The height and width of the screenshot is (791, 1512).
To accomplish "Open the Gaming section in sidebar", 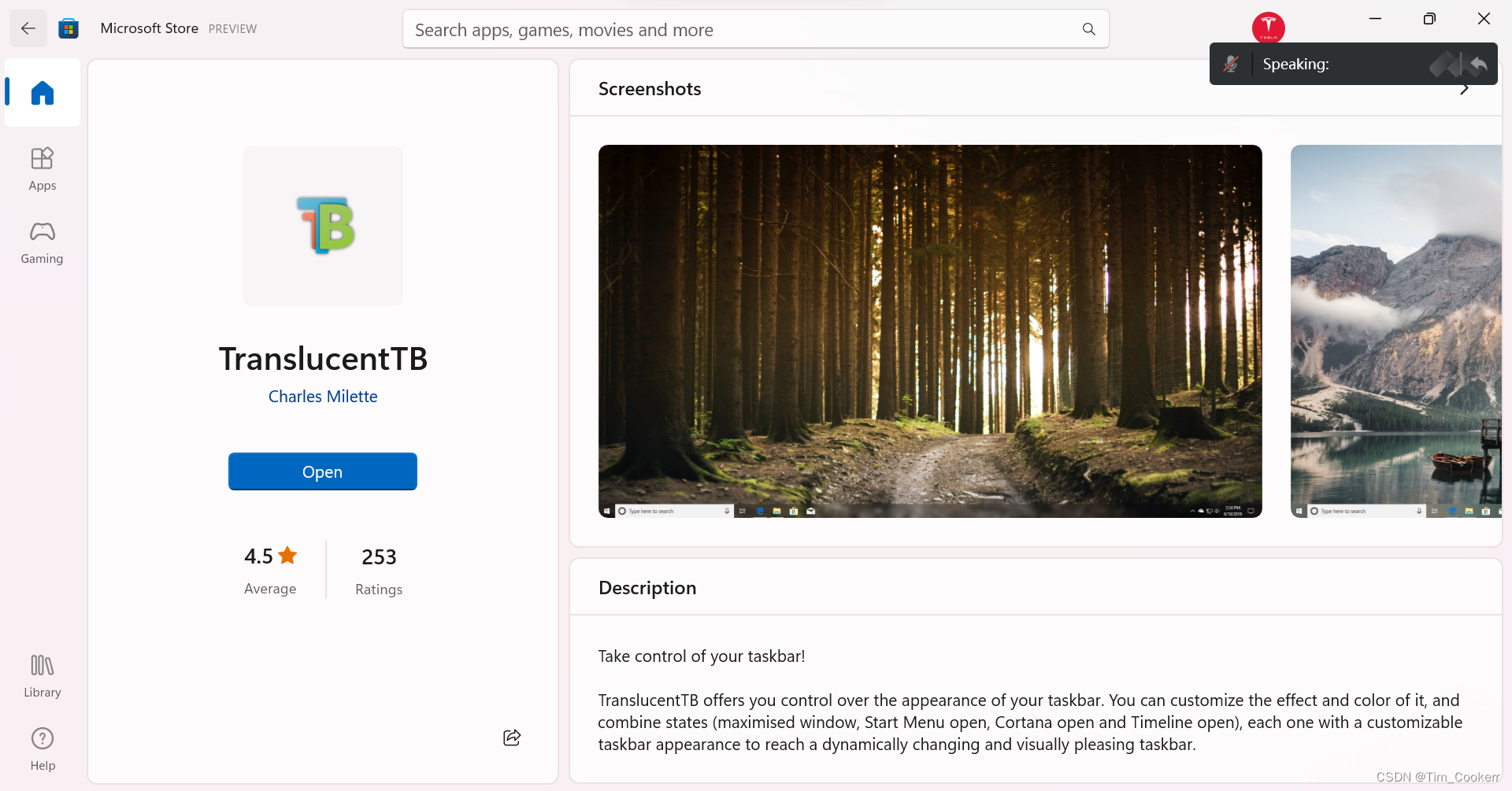I will 43,242.
